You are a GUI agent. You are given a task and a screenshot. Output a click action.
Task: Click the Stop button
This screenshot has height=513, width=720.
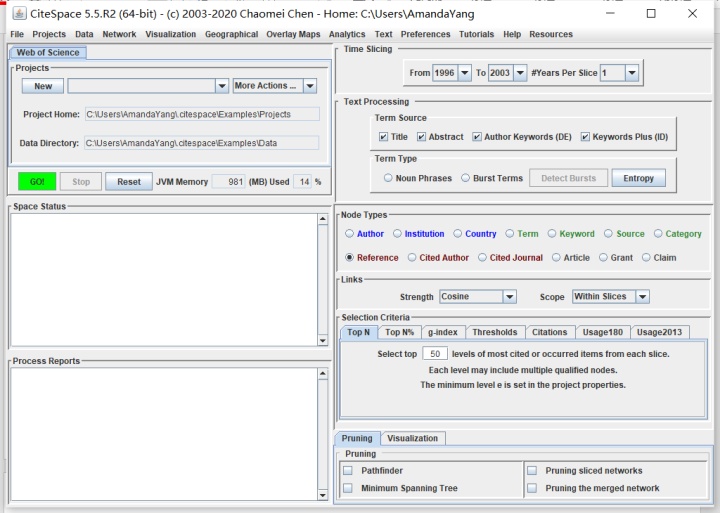tap(81, 181)
